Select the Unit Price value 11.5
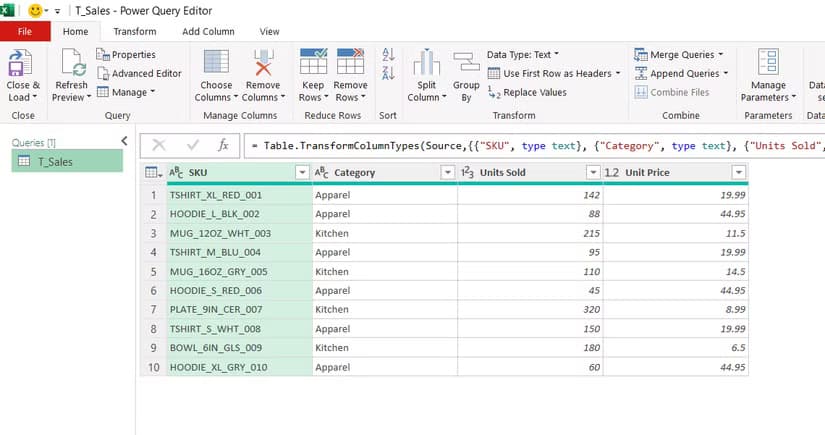 click(x=676, y=234)
